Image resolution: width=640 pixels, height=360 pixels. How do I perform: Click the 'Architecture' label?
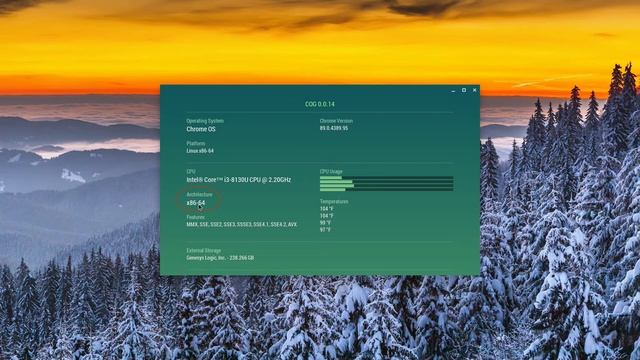[x=200, y=195]
